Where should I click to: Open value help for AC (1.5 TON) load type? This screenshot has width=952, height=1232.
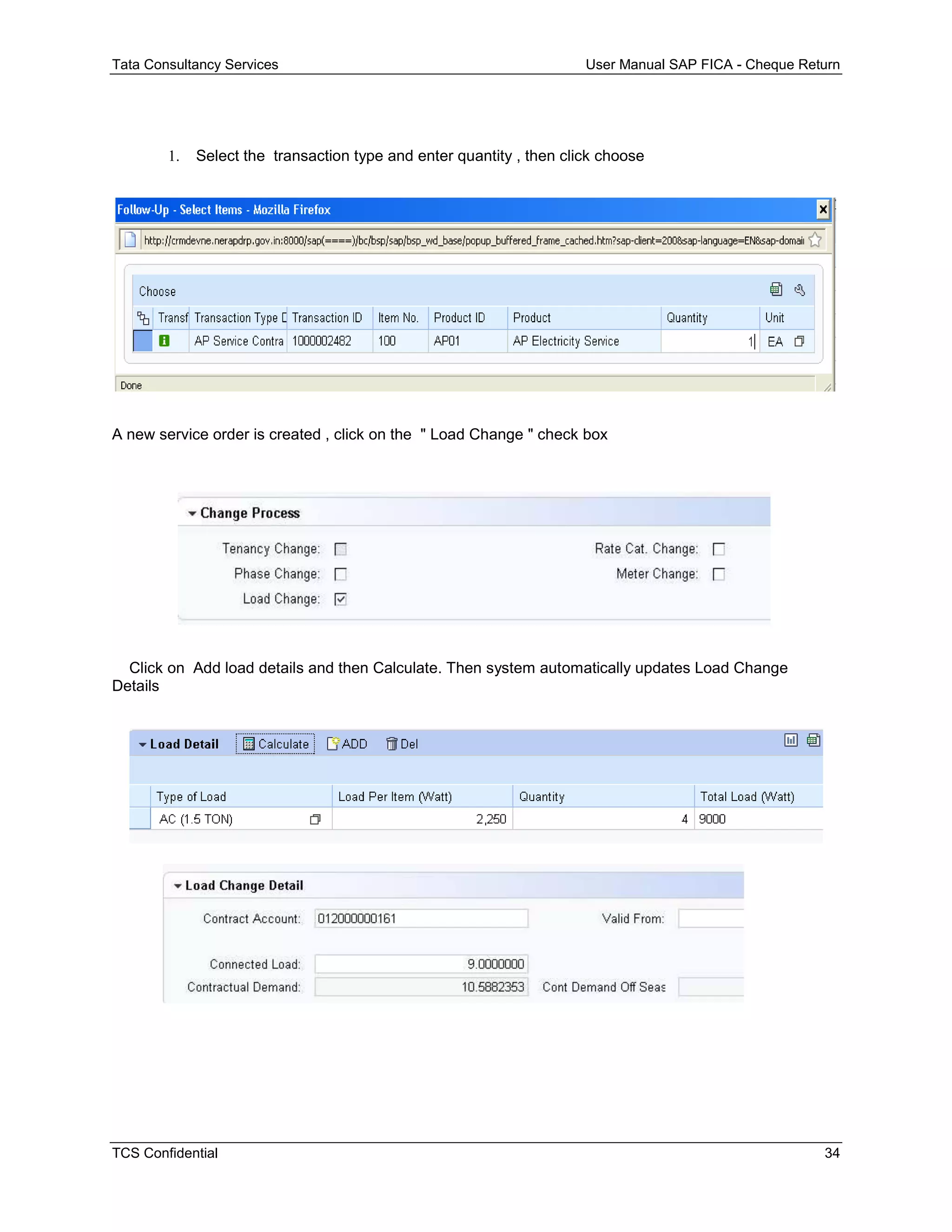[315, 820]
